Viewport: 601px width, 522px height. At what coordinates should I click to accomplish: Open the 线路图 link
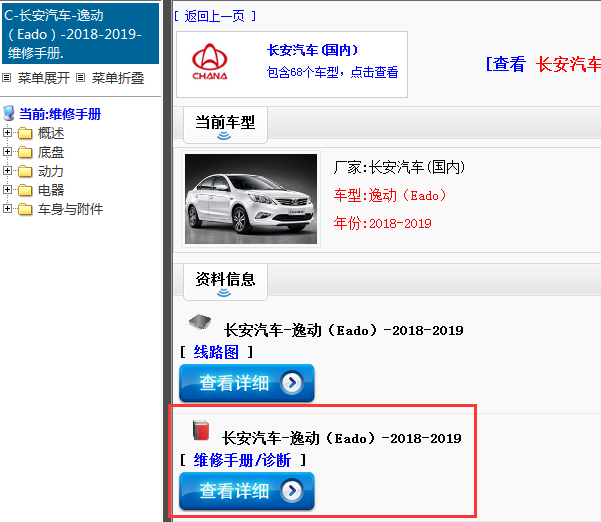pos(216,352)
